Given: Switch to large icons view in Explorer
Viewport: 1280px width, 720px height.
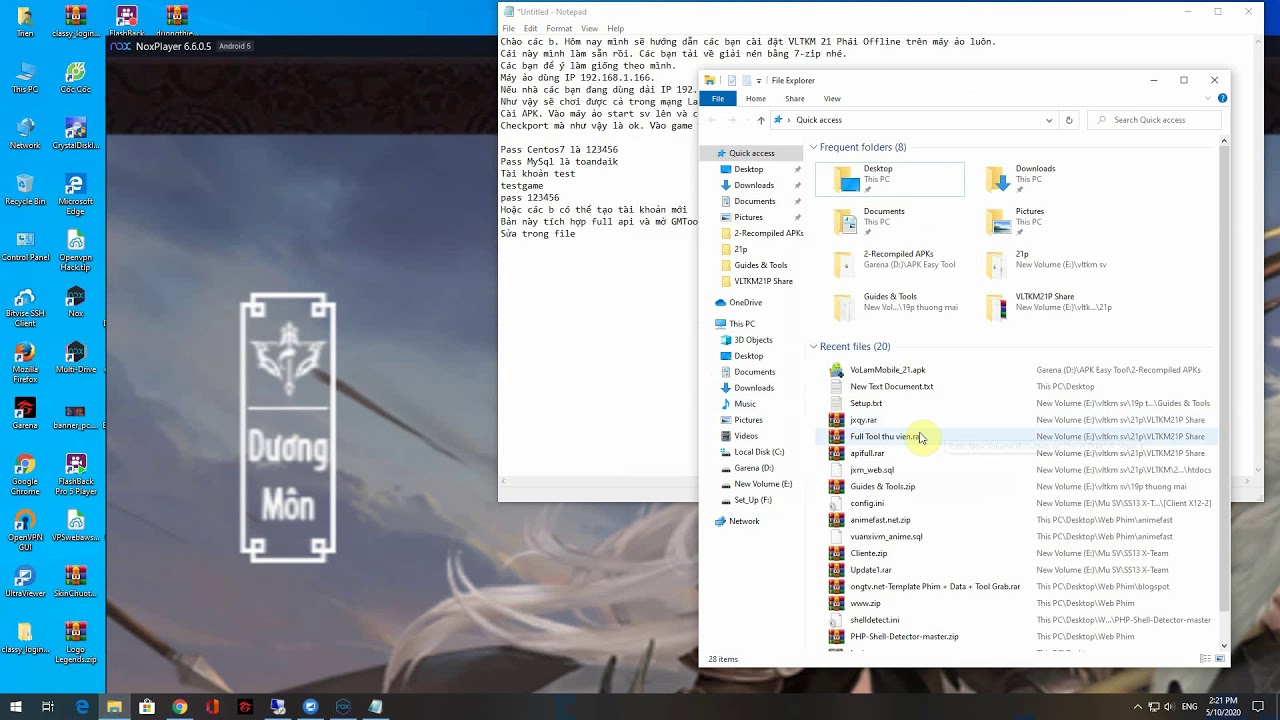Looking at the screenshot, I should click(x=1219, y=659).
